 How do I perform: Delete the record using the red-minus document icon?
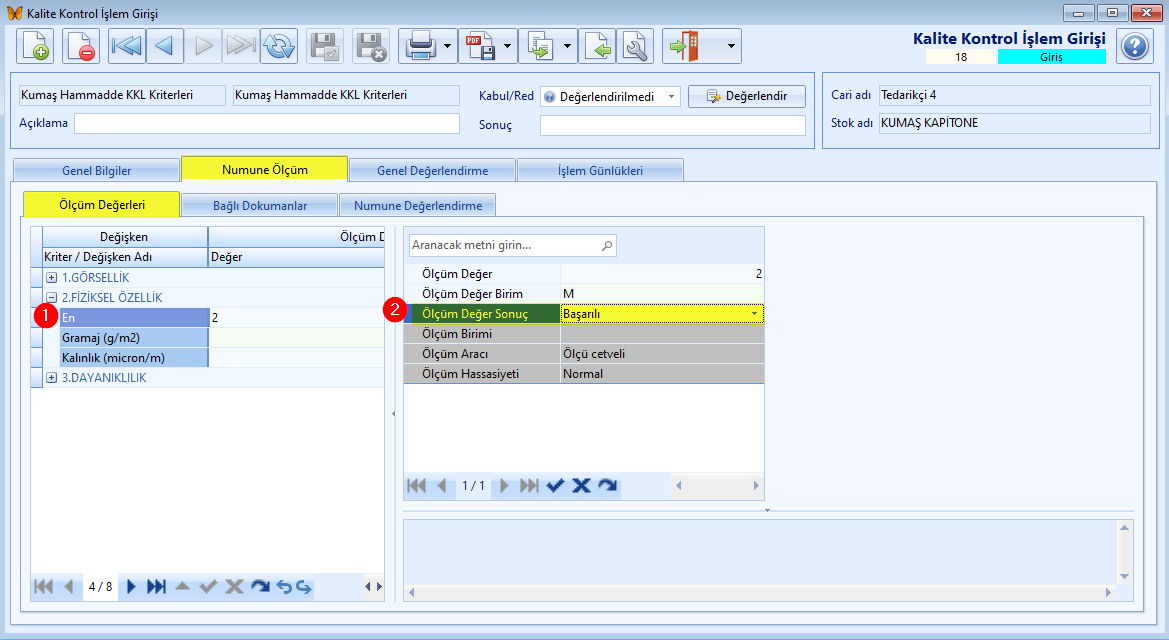pyautogui.click(x=81, y=46)
